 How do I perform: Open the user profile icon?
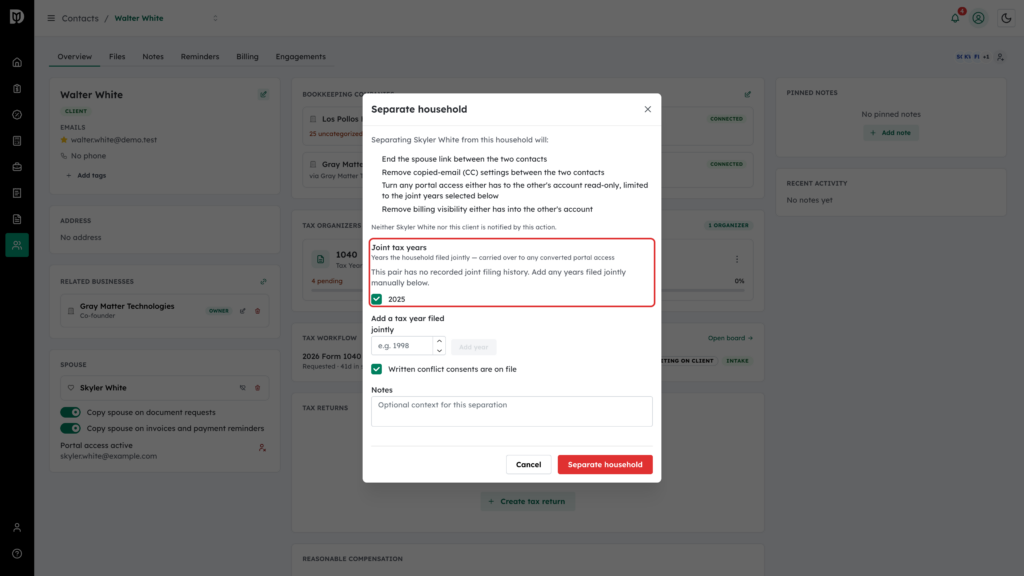click(978, 18)
